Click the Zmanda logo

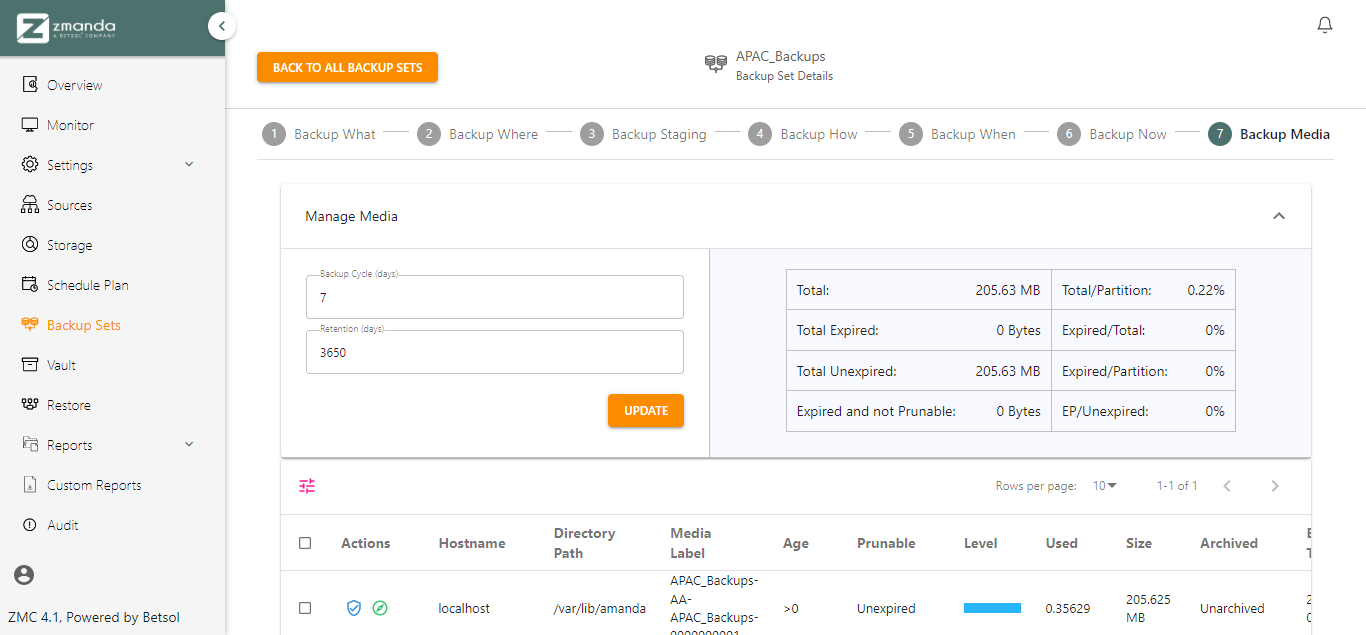[66, 28]
